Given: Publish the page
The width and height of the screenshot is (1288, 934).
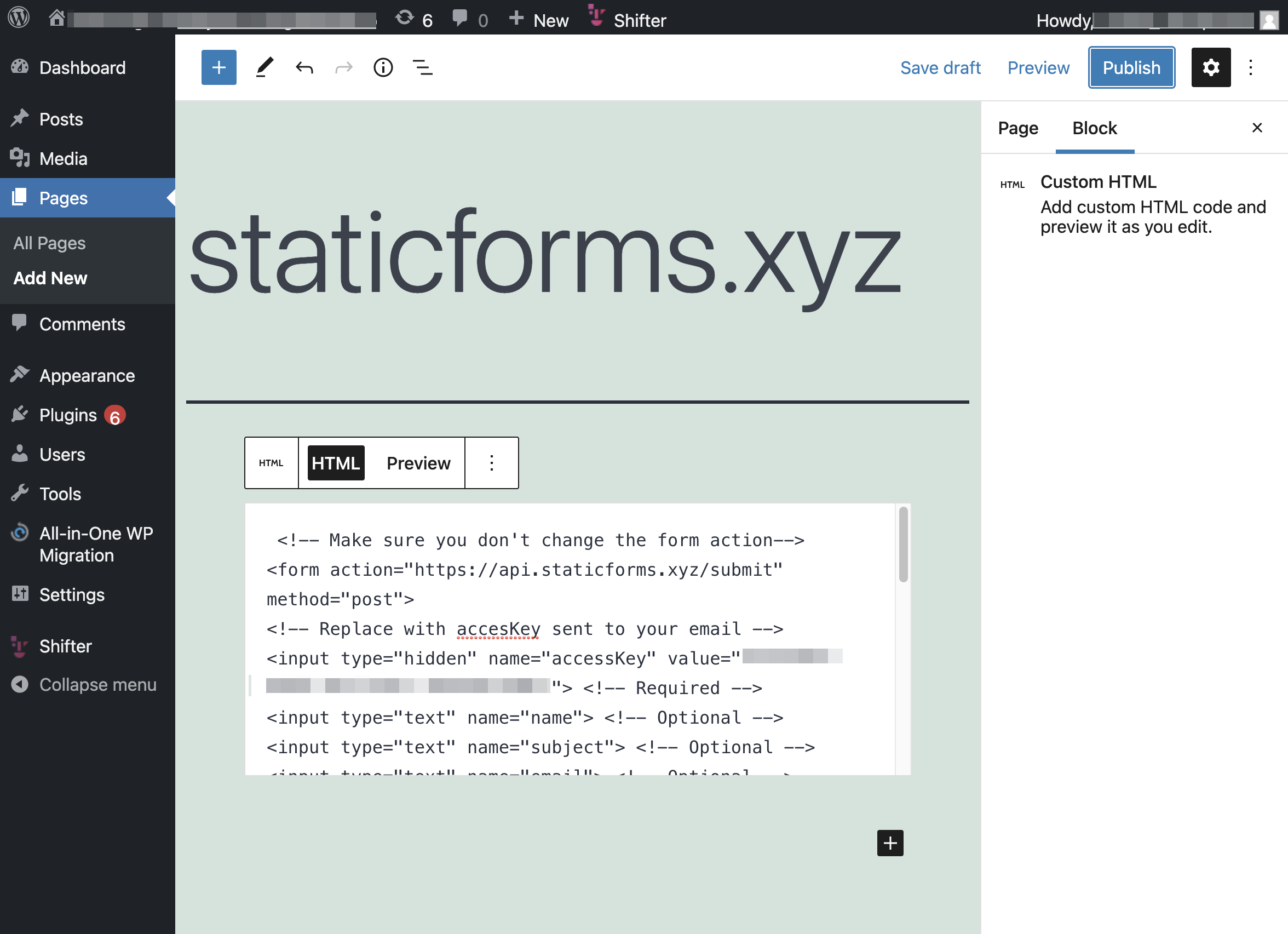Looking at the screenshot, I should pyautogui.click(x=1131, y=67).
